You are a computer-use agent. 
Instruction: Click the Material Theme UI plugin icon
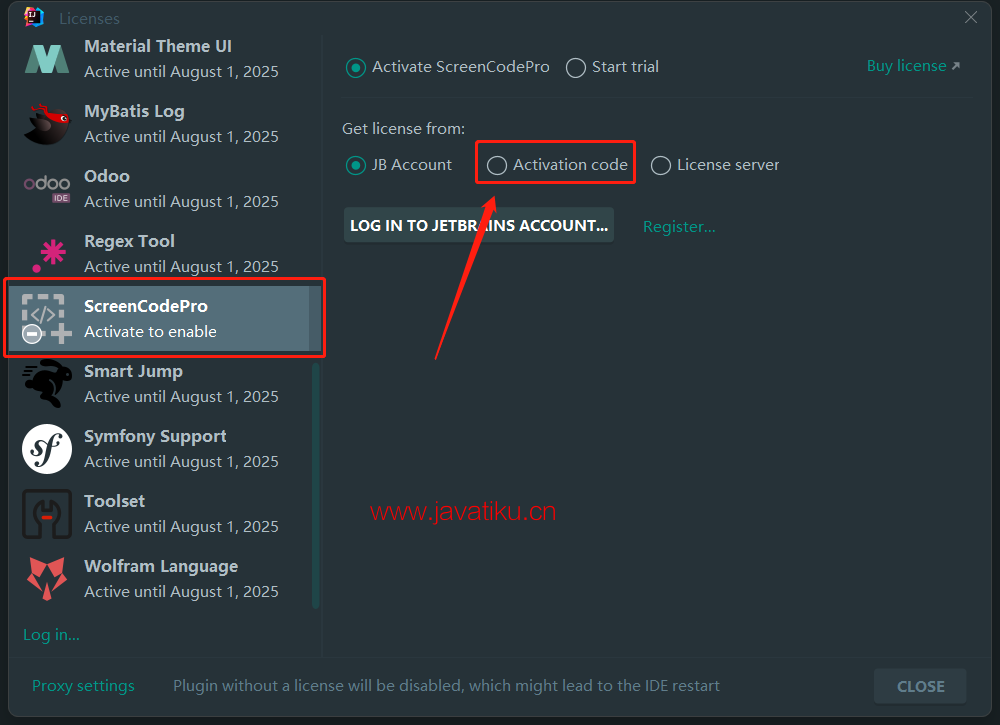(47, 59)
